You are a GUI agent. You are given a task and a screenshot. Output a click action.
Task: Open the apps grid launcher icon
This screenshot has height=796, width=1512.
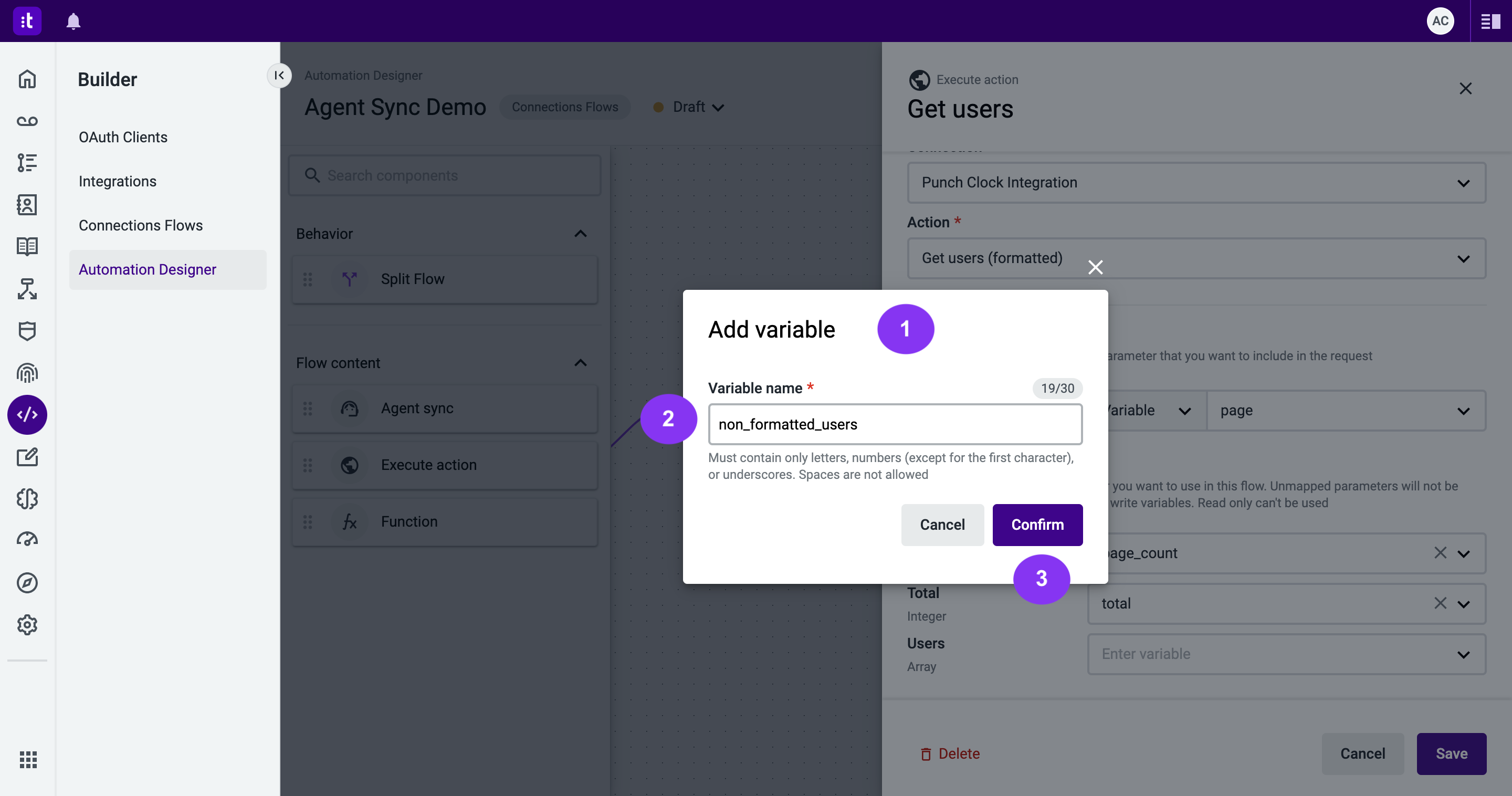click(28, 760)
